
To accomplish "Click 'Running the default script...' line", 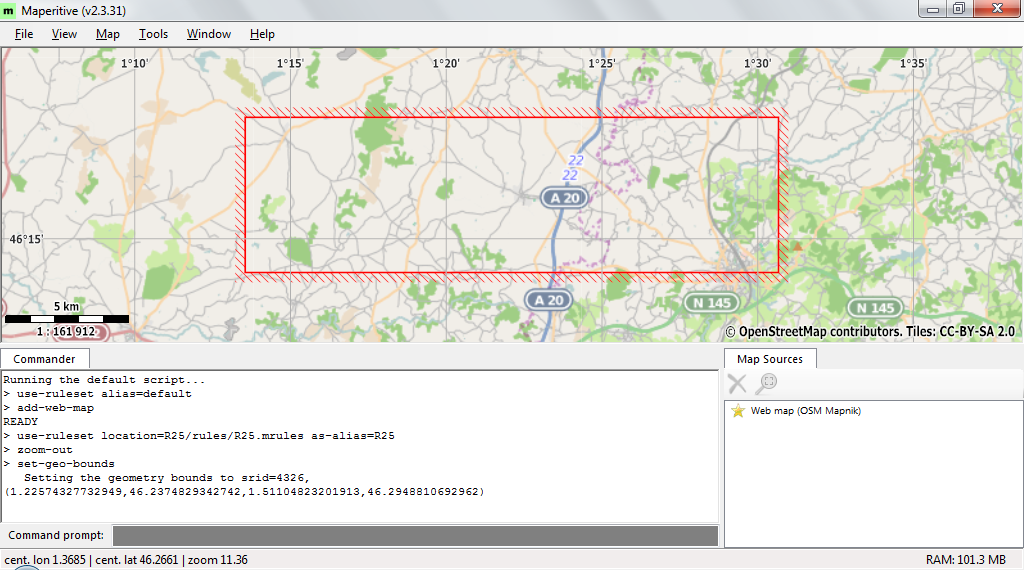I will (x=104, y=380).
